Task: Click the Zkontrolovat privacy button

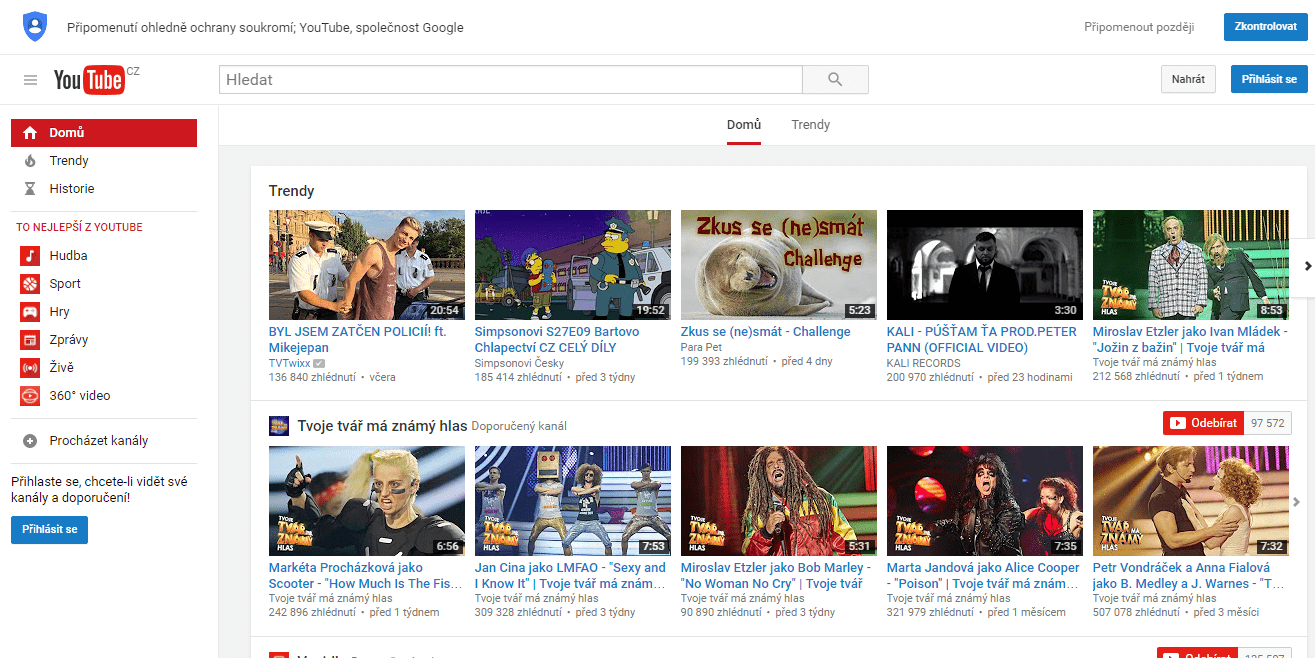Action: click(x=1266, y=27)
